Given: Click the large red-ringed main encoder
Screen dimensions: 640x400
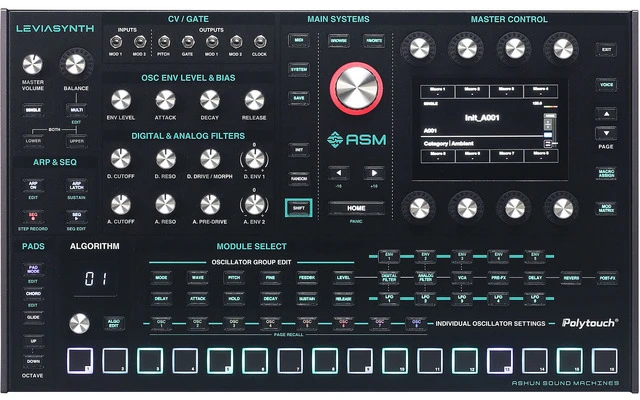Looking at the screenshot, I should point(357,89).
